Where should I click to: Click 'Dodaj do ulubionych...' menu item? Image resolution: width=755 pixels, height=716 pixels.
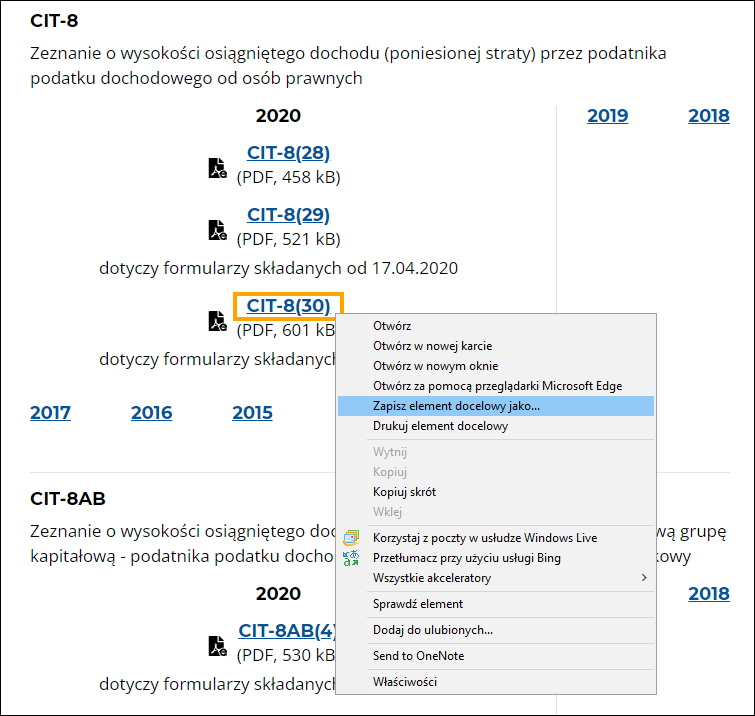[x=433, y=630]
